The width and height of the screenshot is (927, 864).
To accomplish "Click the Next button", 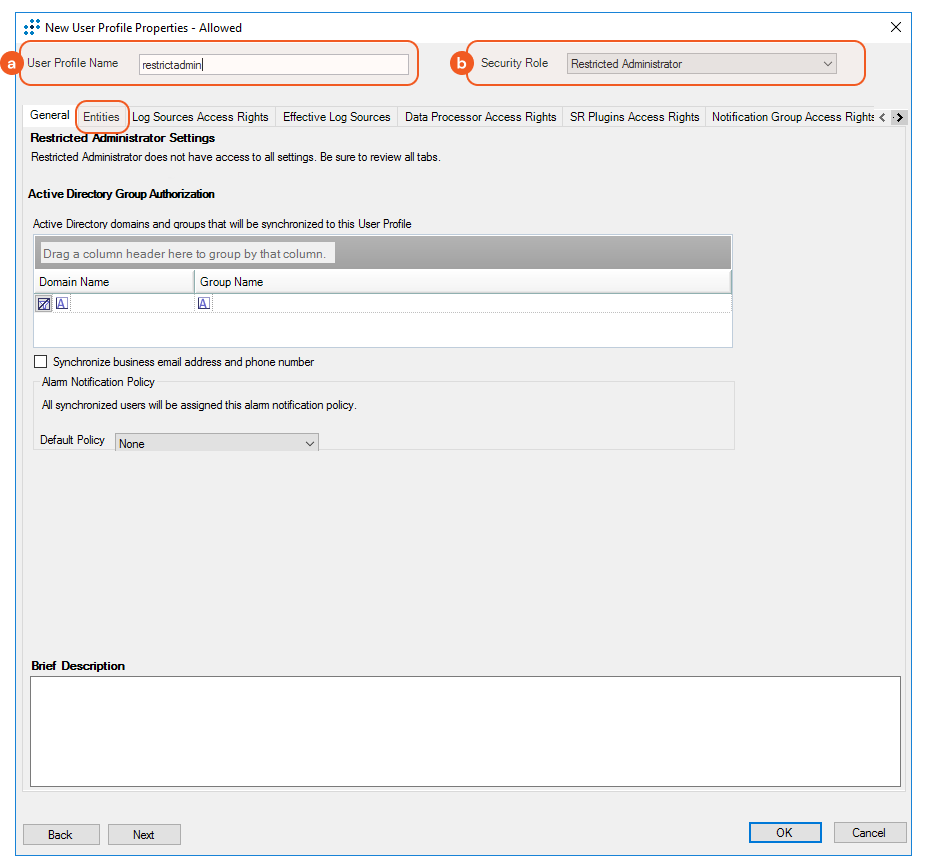I will click(x=144, y=834).
